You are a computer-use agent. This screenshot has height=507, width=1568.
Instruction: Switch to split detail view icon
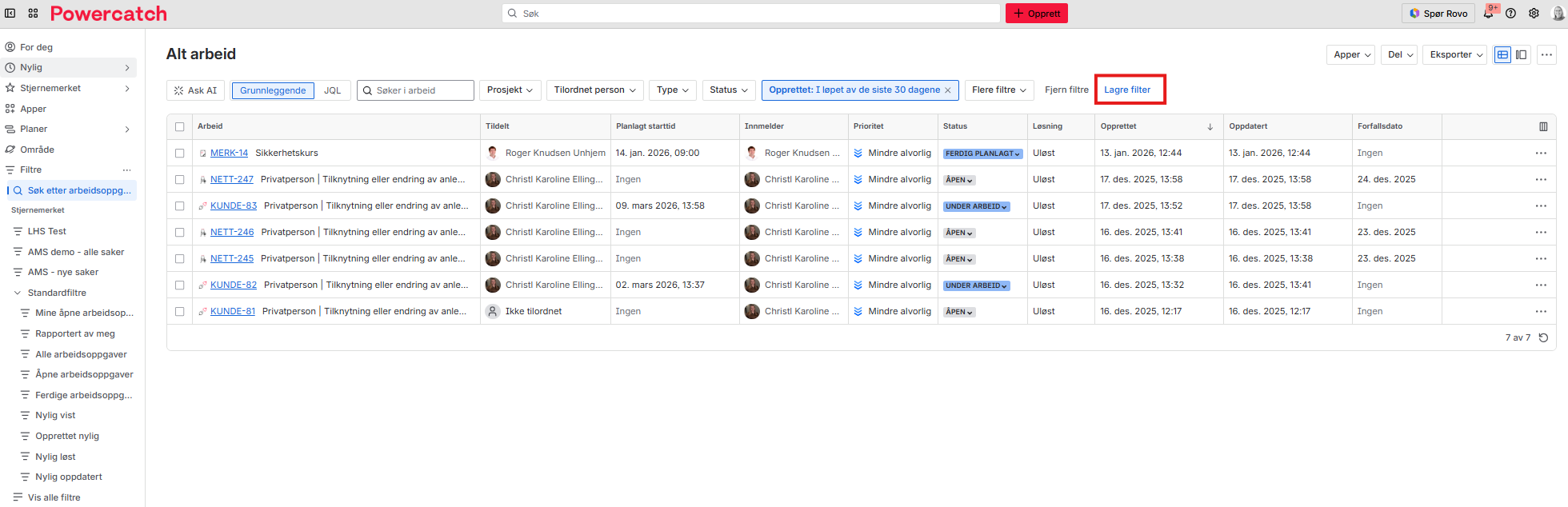pyautogui.click(x=1522, y=55)
